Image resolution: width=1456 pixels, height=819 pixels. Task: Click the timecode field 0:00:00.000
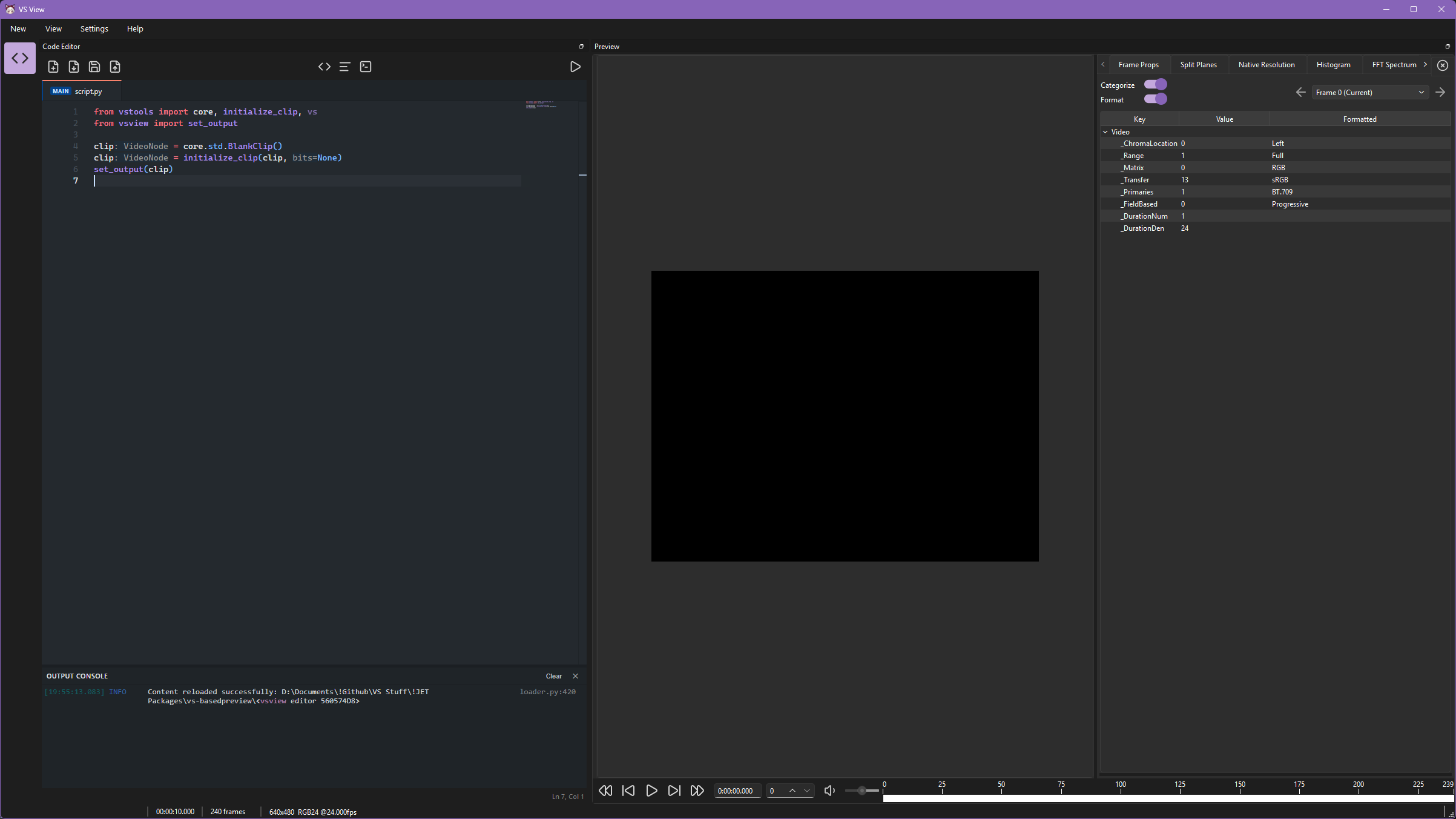click(x=737, y=791)
